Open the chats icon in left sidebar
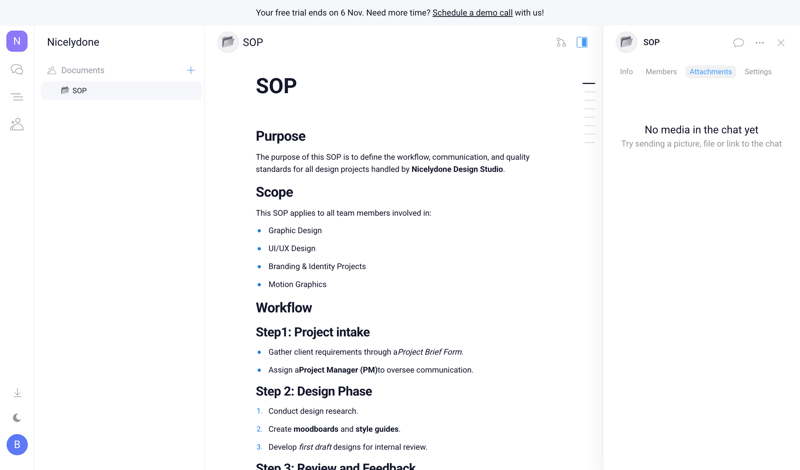 17,70
